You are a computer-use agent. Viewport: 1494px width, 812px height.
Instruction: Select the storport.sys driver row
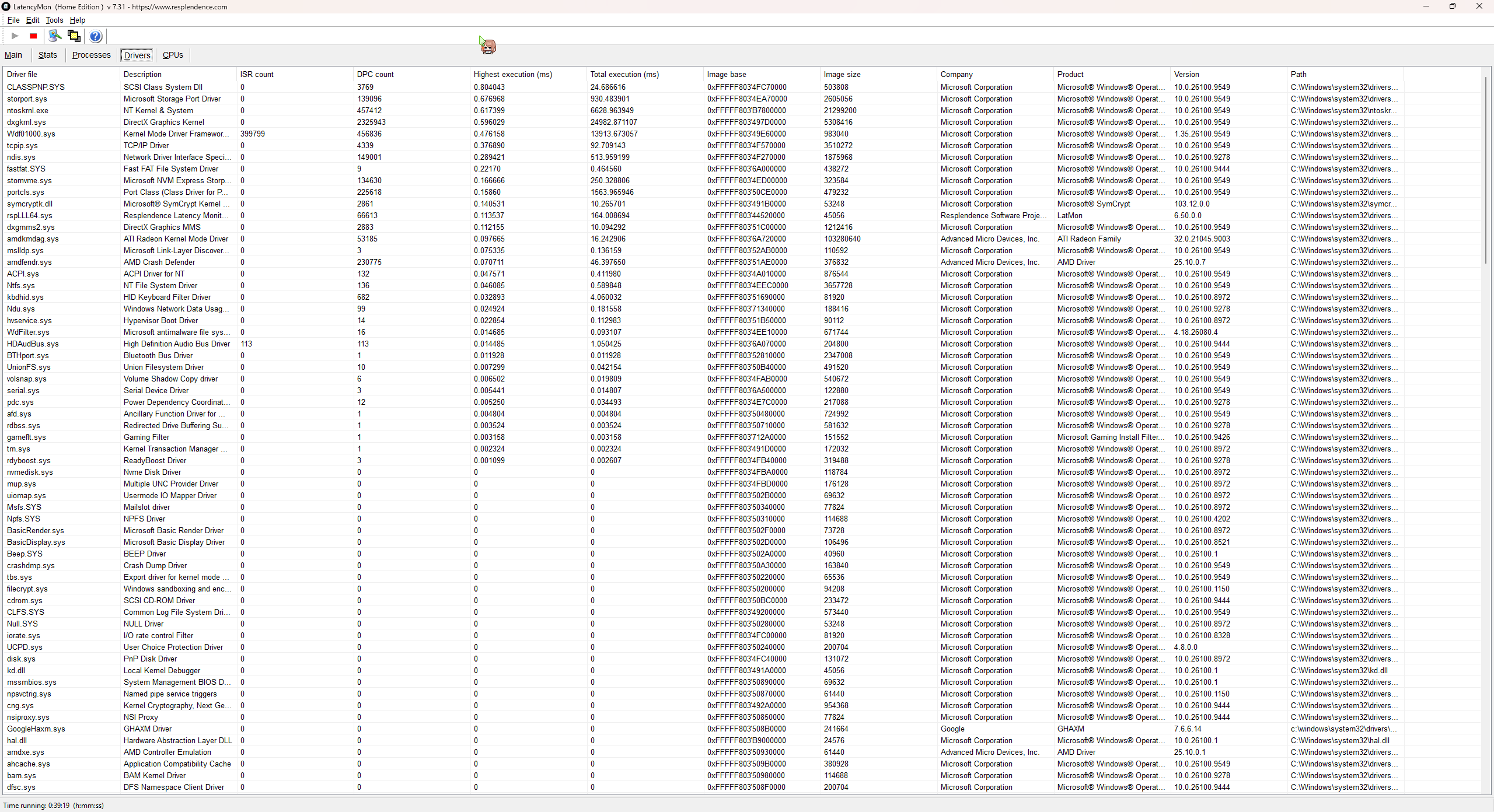(x=741, y=99)
